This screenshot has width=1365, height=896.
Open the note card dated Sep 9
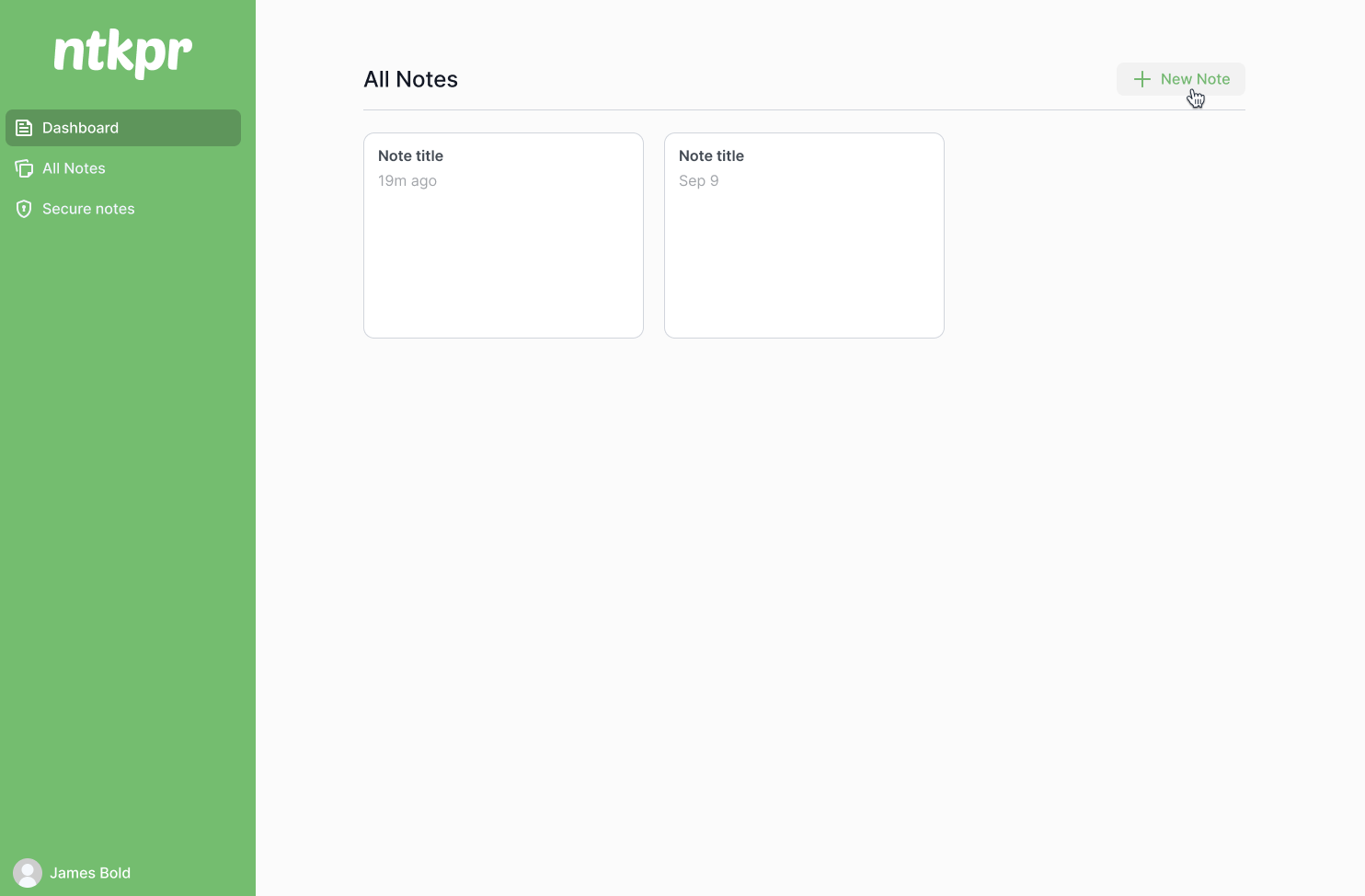tap(804, 235)
